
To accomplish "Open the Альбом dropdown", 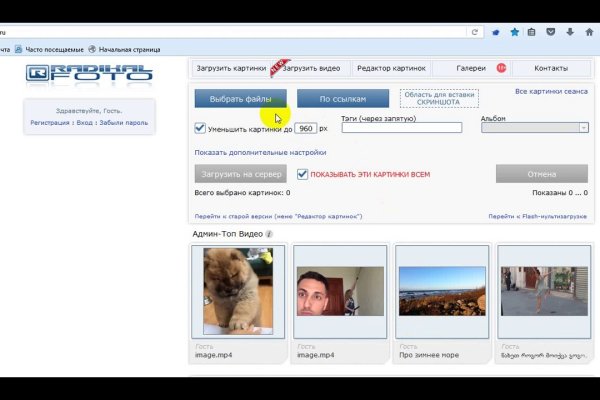I will 534,128.
